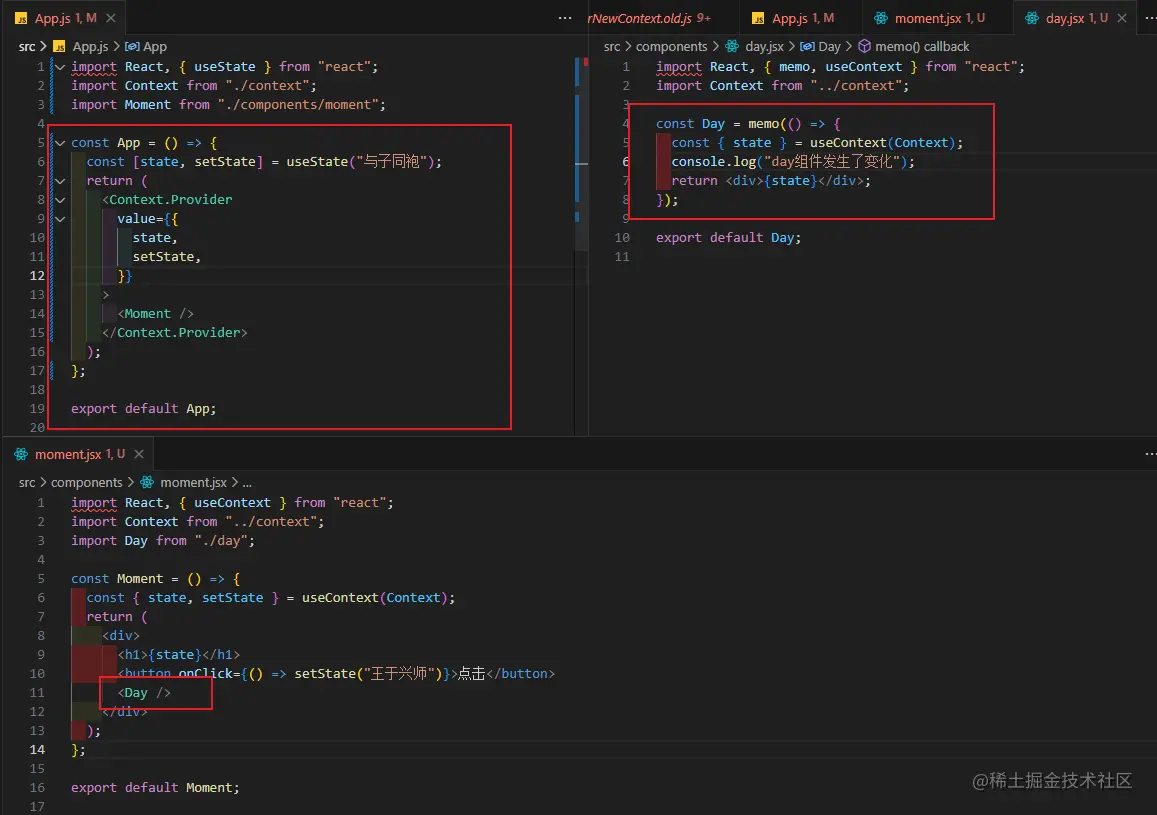Click <Day /> in moment.jsx
The height and width of the screenshot is (815, 1157).
coord(144,693)
